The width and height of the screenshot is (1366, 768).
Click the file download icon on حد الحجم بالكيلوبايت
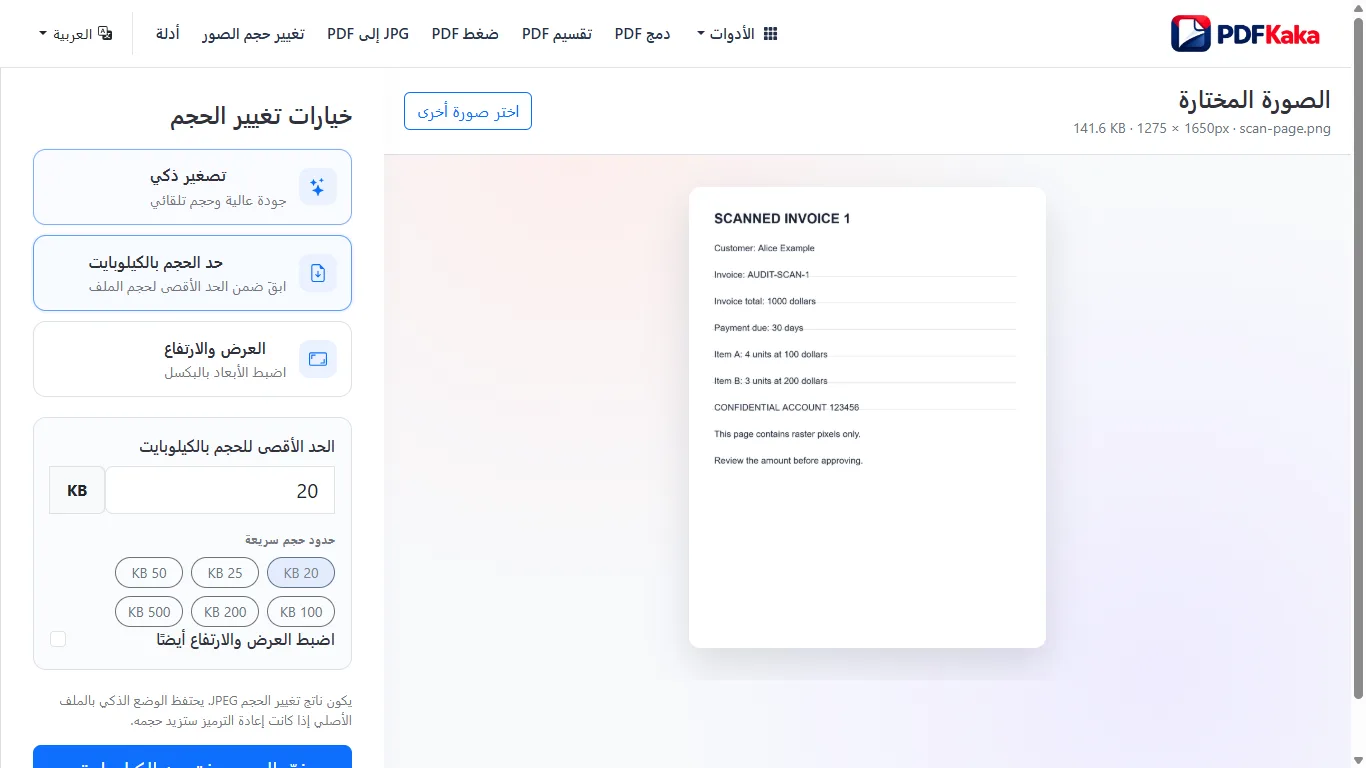click(318, 273)
